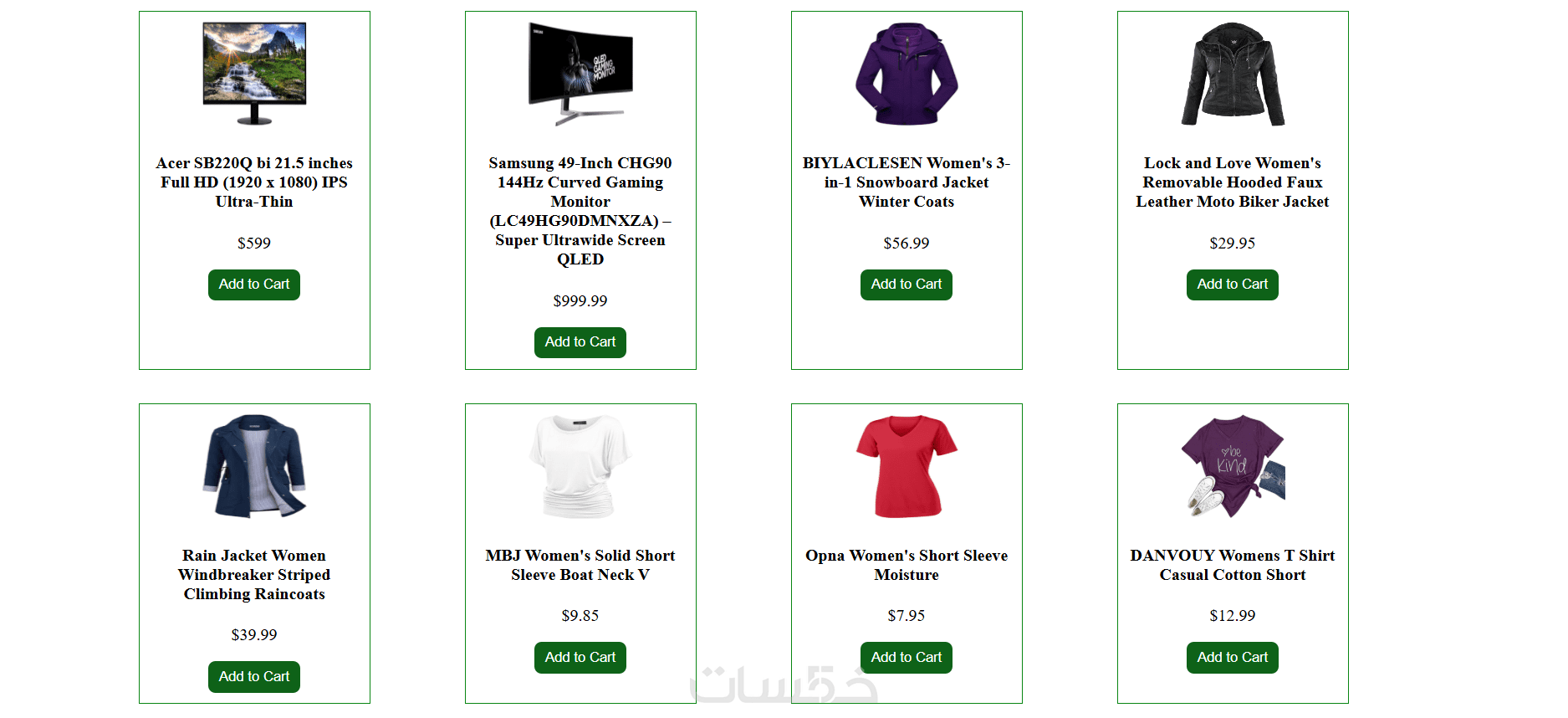The height and width of the screenshot is (718, 1568).
Task: View the red Opna shirt image
Action: 907,466
